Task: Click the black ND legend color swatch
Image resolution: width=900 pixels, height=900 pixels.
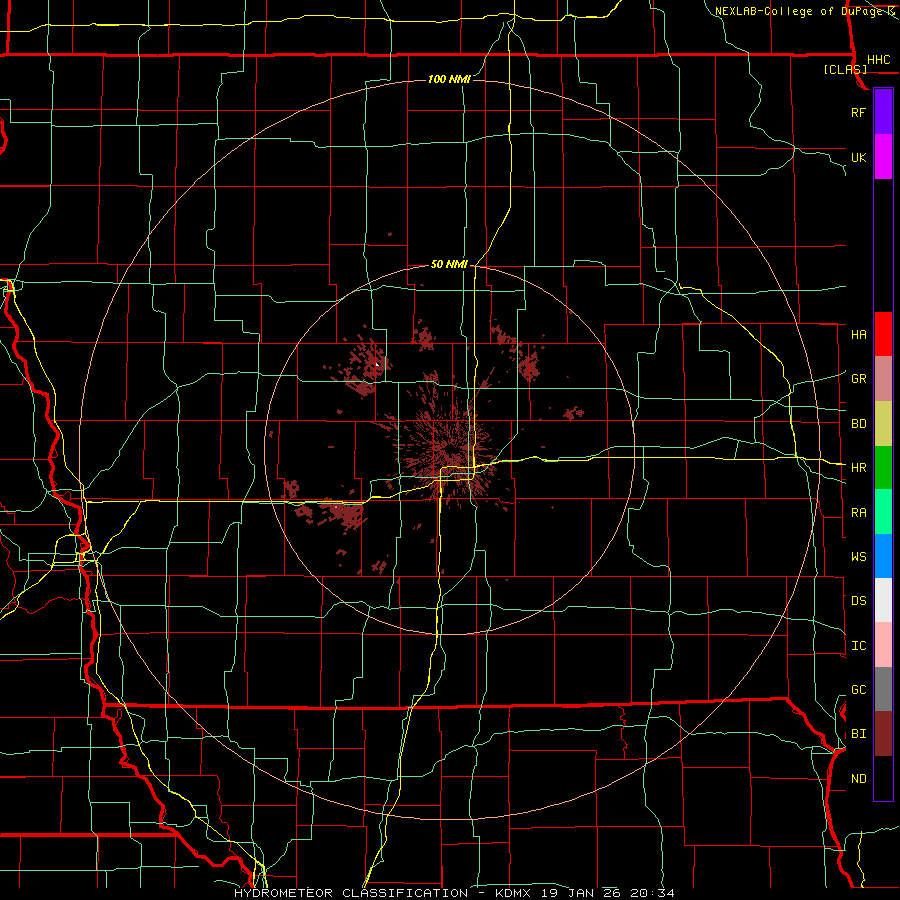Action: tap(883, 778)
